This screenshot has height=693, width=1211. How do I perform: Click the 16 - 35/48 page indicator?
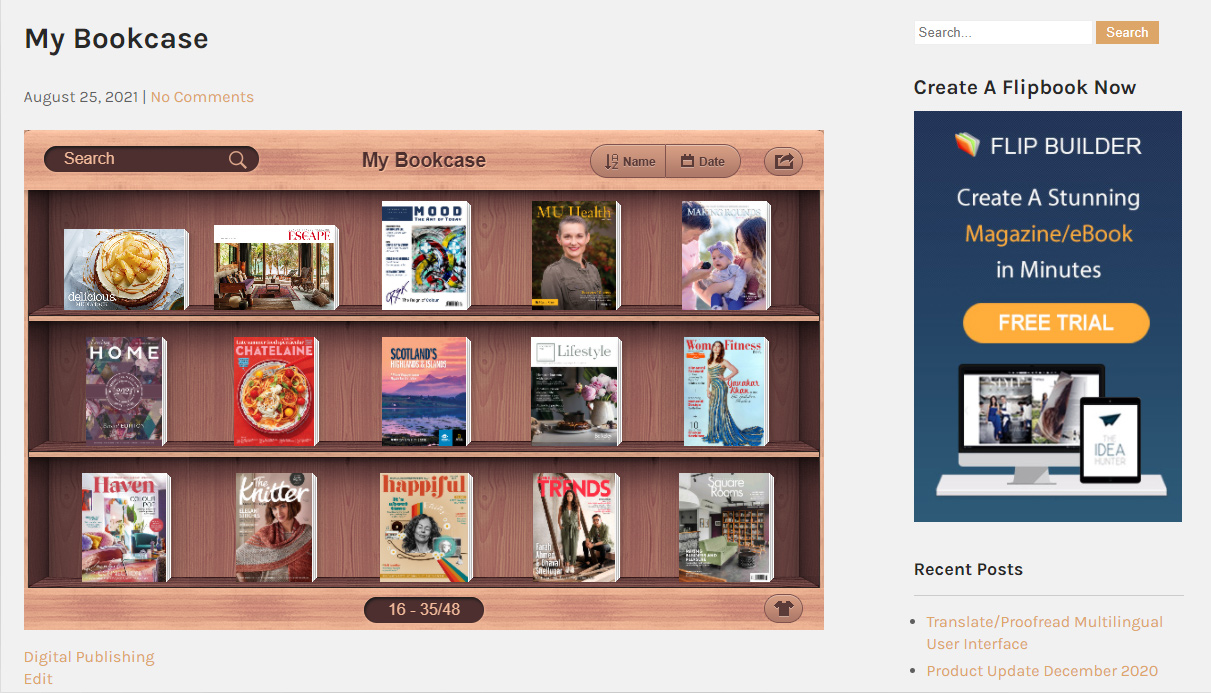coord(424,609)
